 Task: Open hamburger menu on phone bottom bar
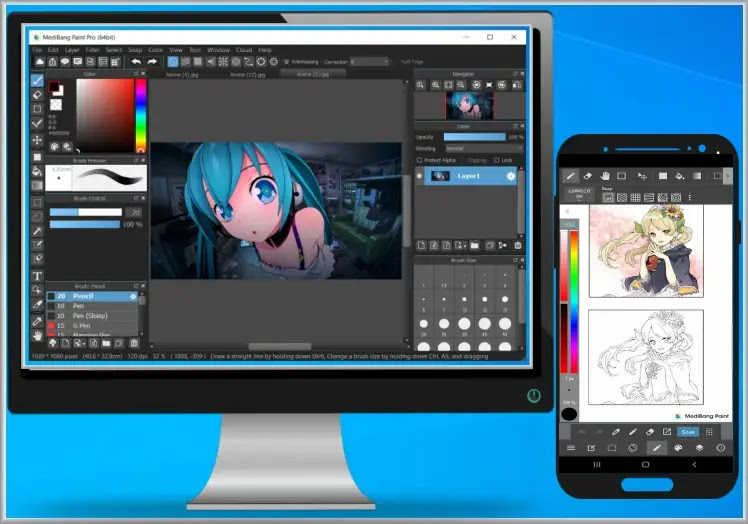pyautogui.click(x=571, y=448)
